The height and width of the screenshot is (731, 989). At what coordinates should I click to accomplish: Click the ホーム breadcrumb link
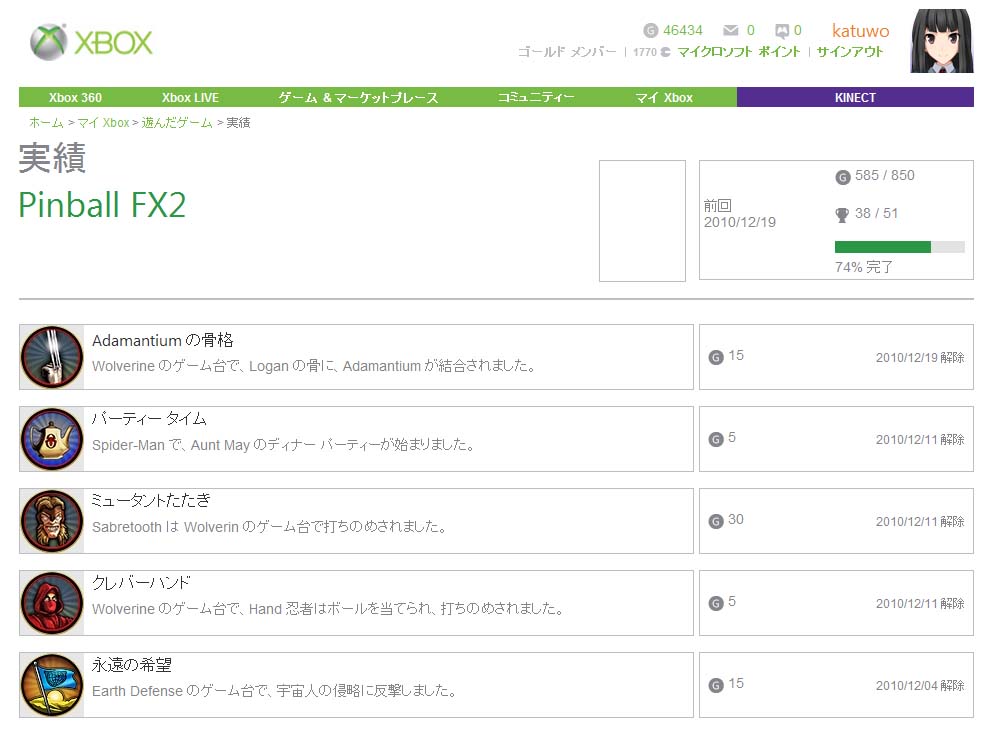47,122
